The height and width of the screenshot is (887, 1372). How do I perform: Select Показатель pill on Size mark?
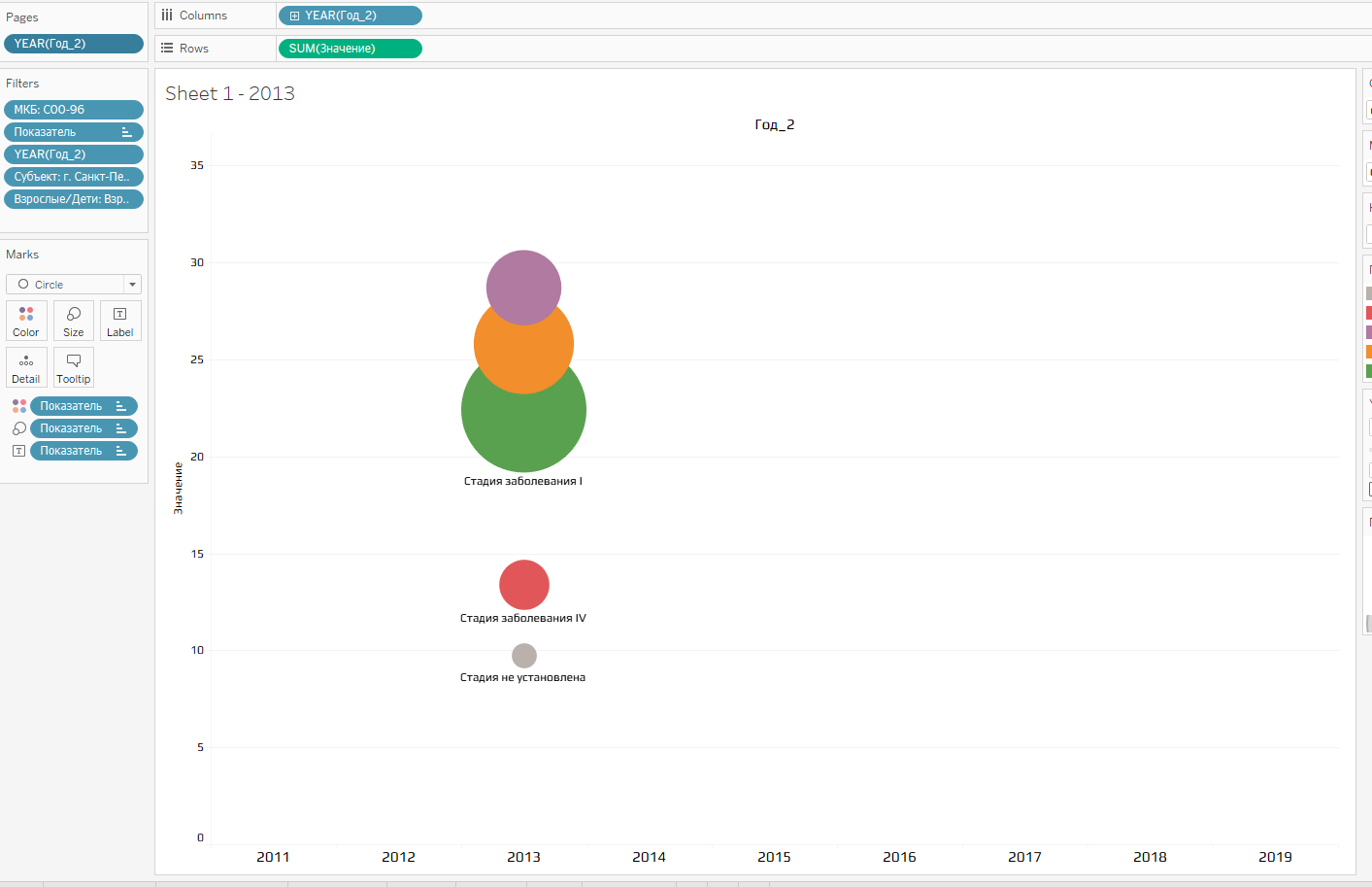coord(84,428)
